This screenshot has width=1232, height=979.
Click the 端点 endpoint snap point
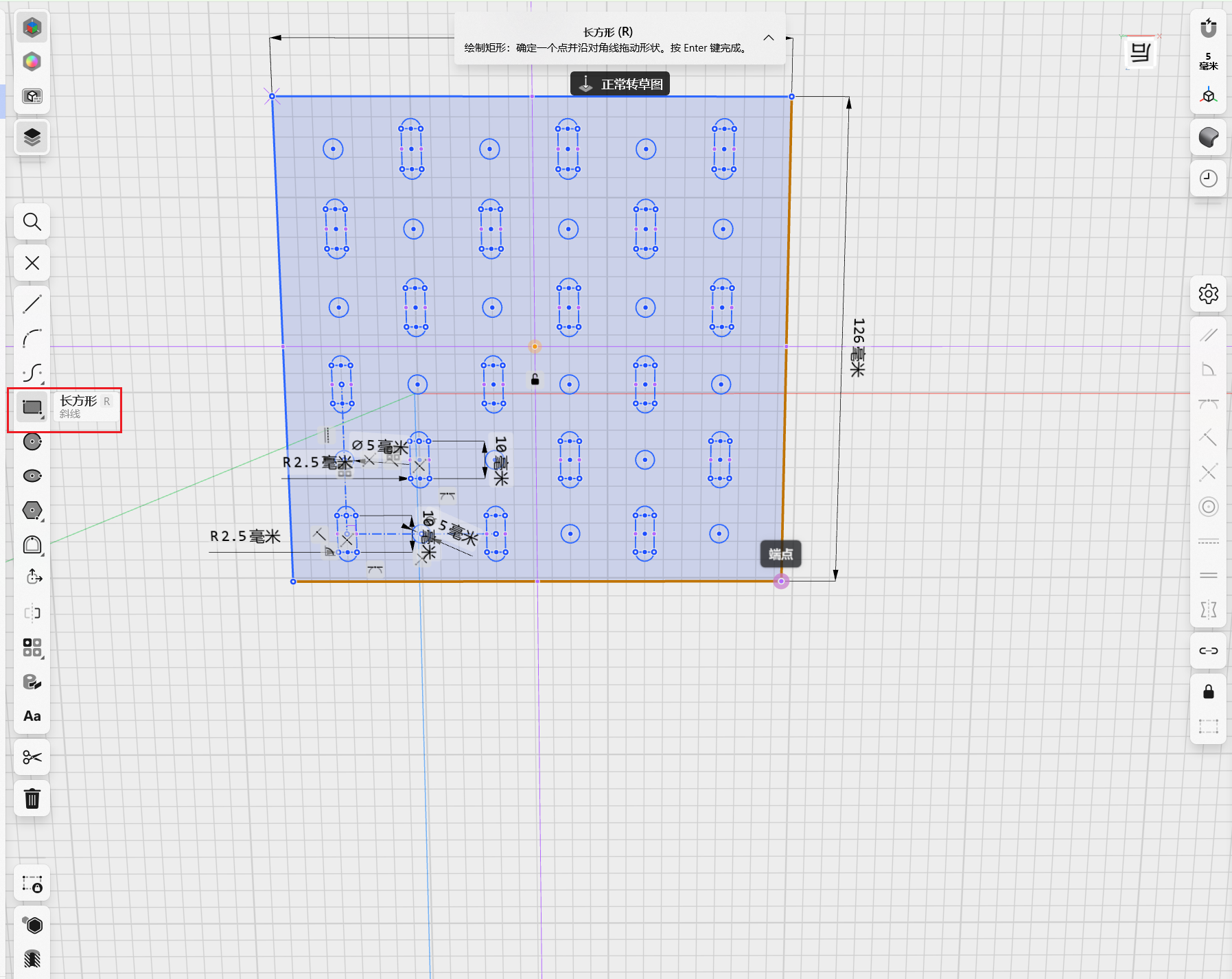781,581
